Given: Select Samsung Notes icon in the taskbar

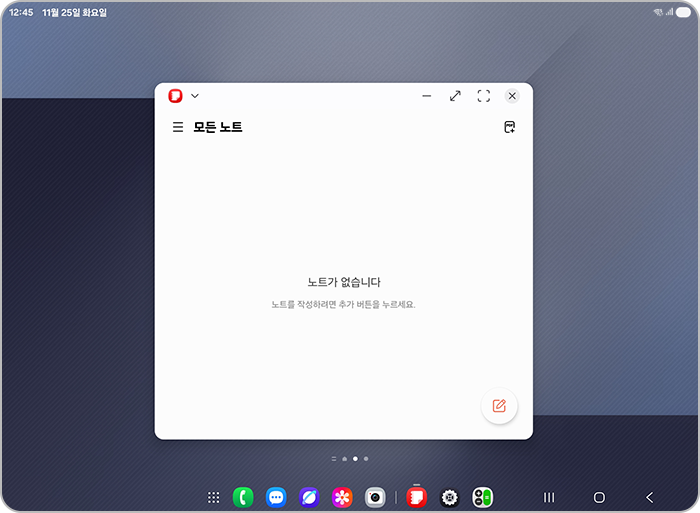Looking at the screenshot, I should (x=417, y=497).
